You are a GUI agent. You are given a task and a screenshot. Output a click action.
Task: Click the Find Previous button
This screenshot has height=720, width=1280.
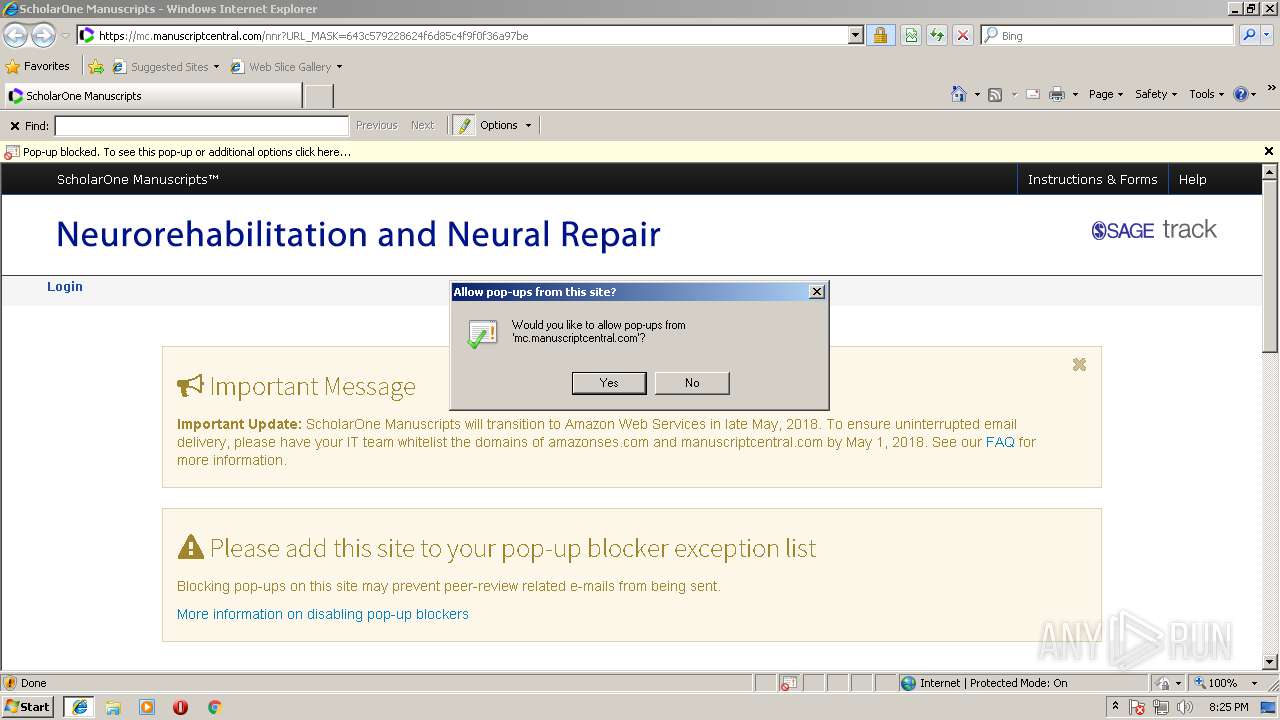pyautogui.click(x=376, y=125)
